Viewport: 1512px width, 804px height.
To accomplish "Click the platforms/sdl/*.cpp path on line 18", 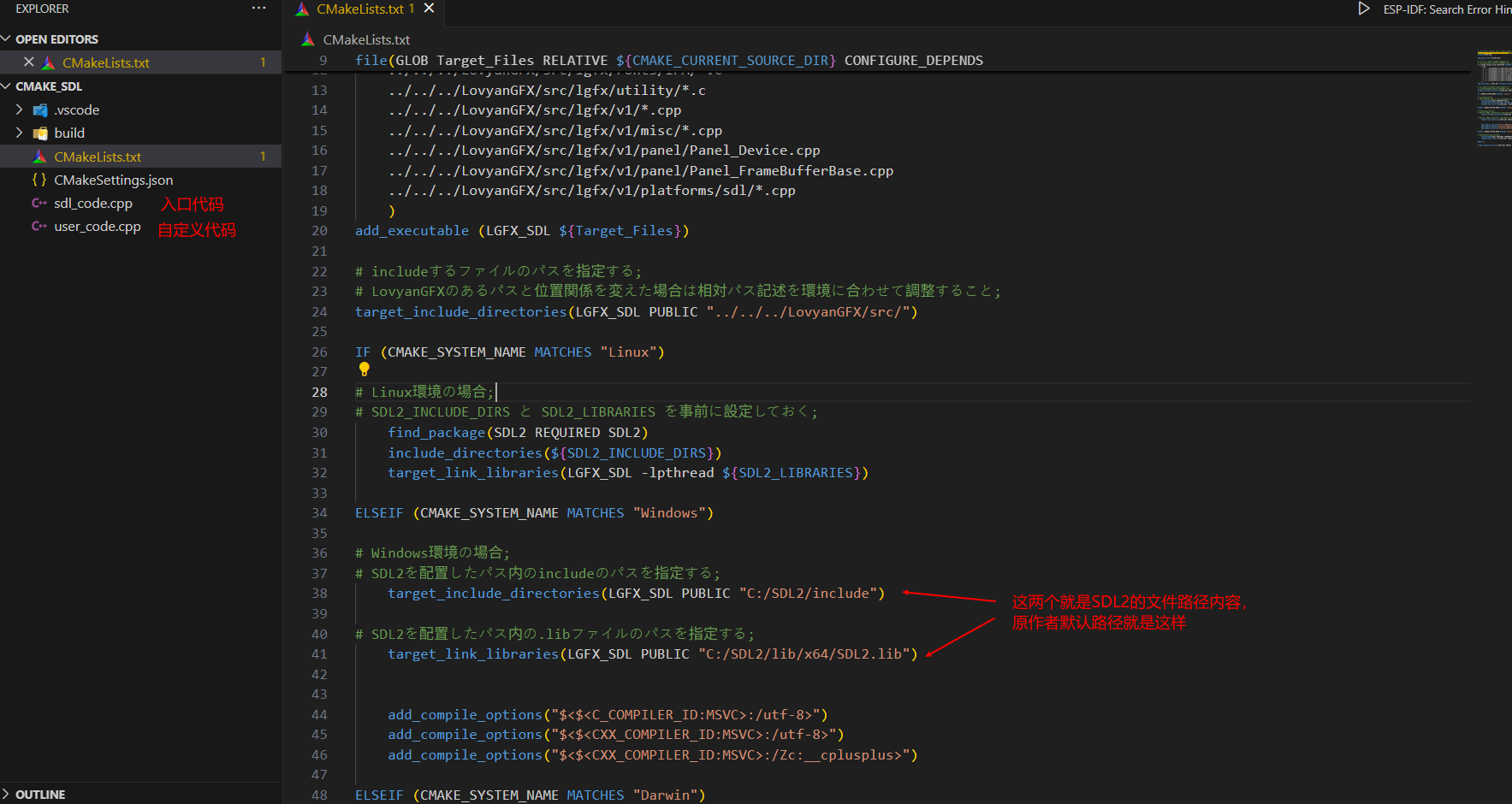I will click(x=592, y=191).
